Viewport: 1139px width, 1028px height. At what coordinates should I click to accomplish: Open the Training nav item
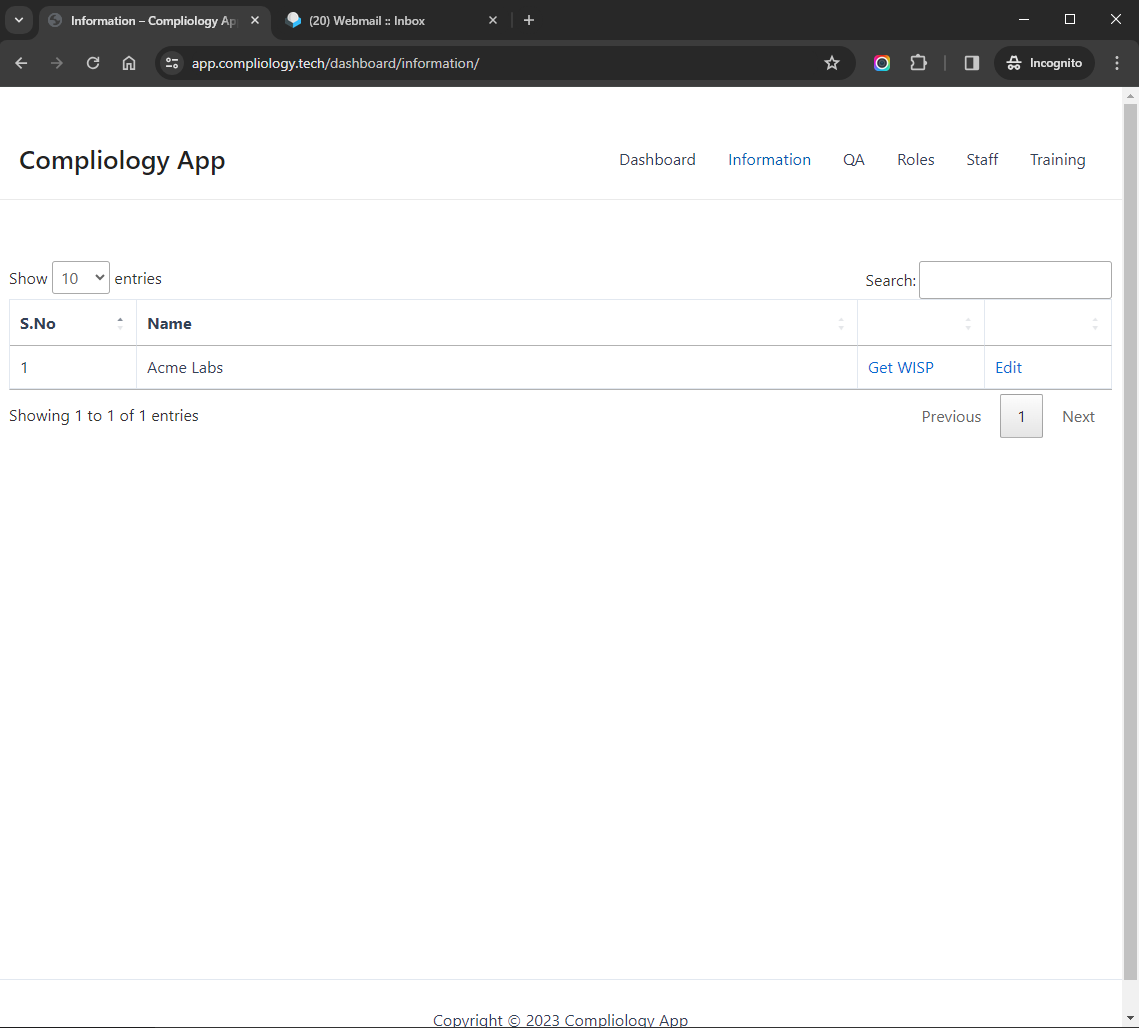pos(1058,160)
